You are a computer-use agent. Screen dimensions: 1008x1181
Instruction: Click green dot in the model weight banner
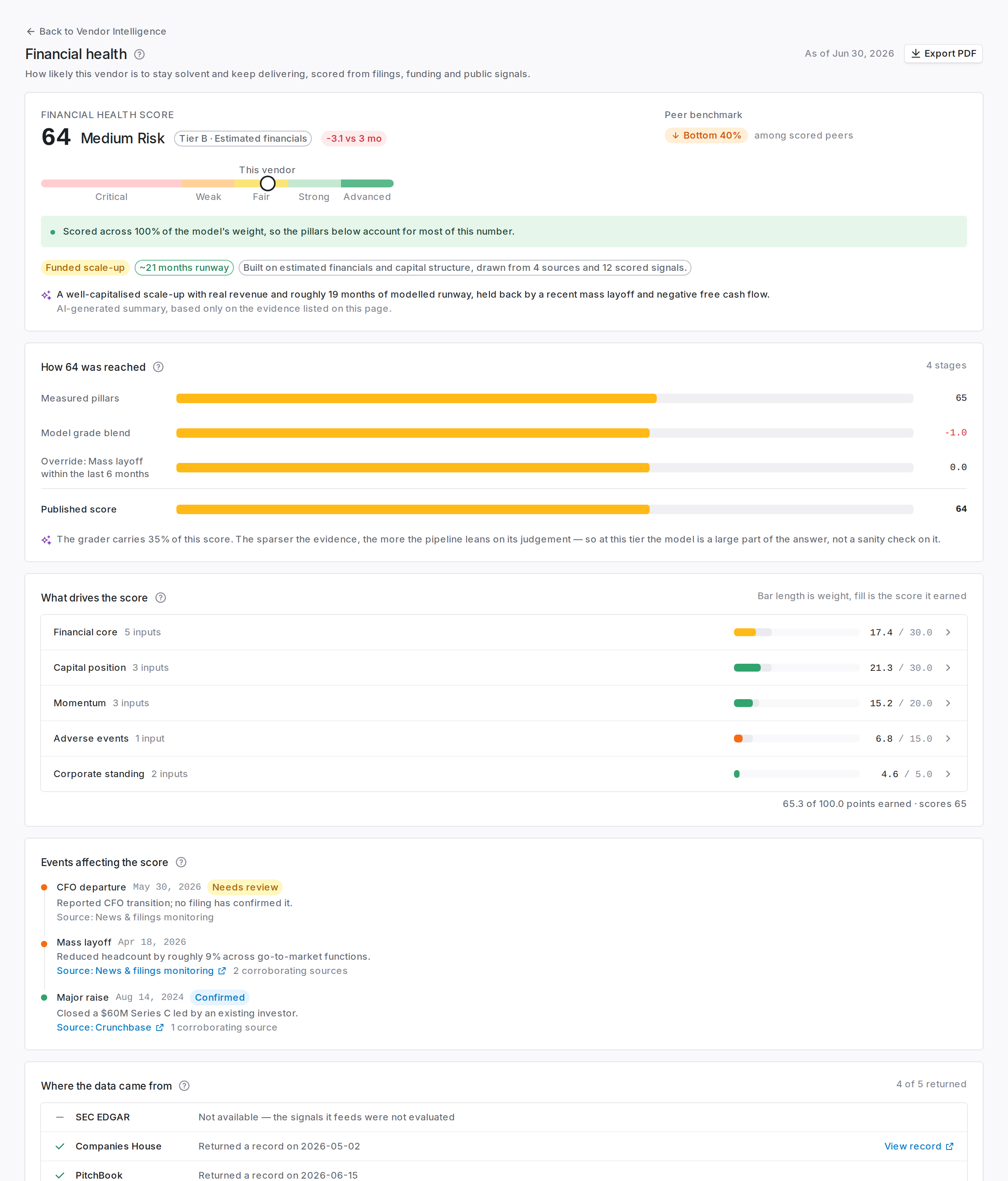click(x=53, y=232)
